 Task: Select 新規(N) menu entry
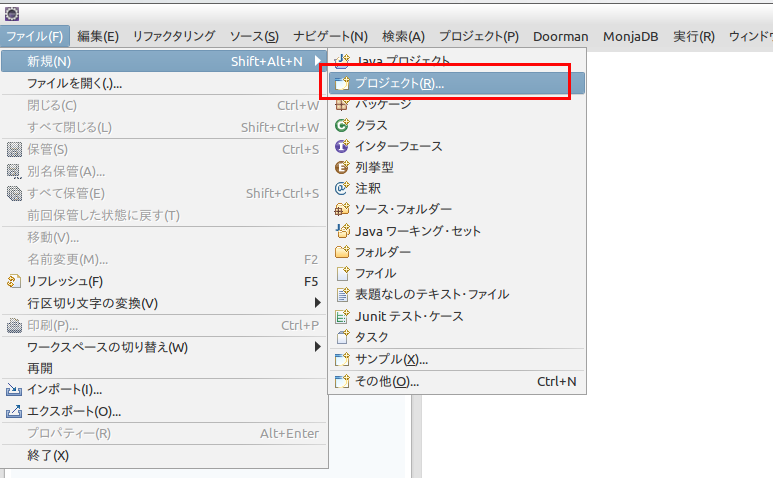pyautogui.click(x=164, y=61)
